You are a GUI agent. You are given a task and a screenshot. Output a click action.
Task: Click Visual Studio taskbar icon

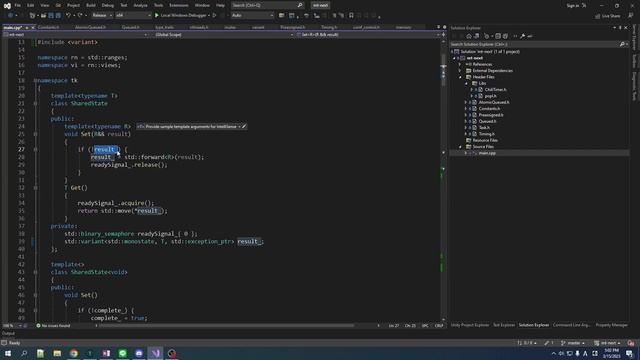(x=155, y=353)
